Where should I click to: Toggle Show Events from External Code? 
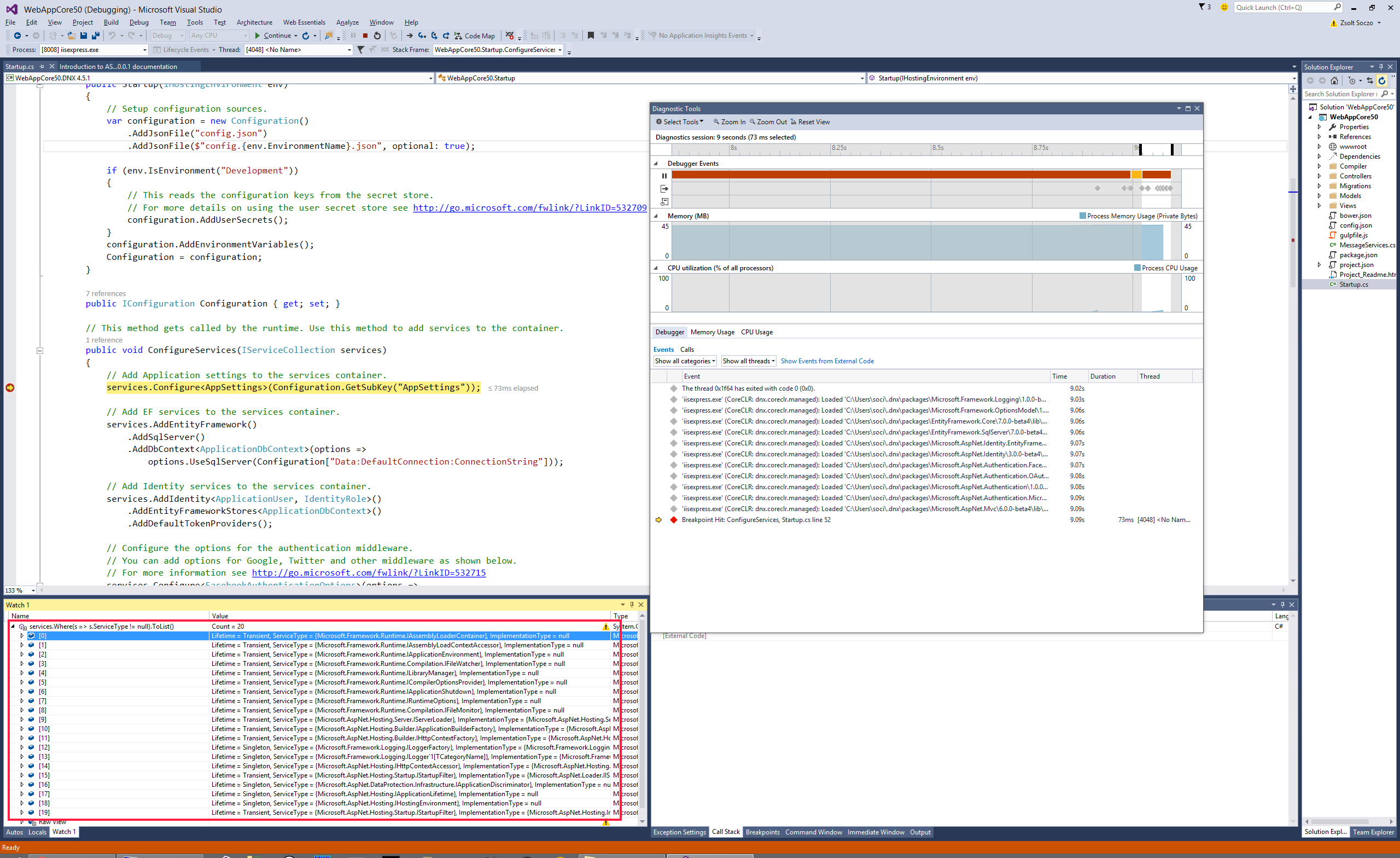pos(827,361)
